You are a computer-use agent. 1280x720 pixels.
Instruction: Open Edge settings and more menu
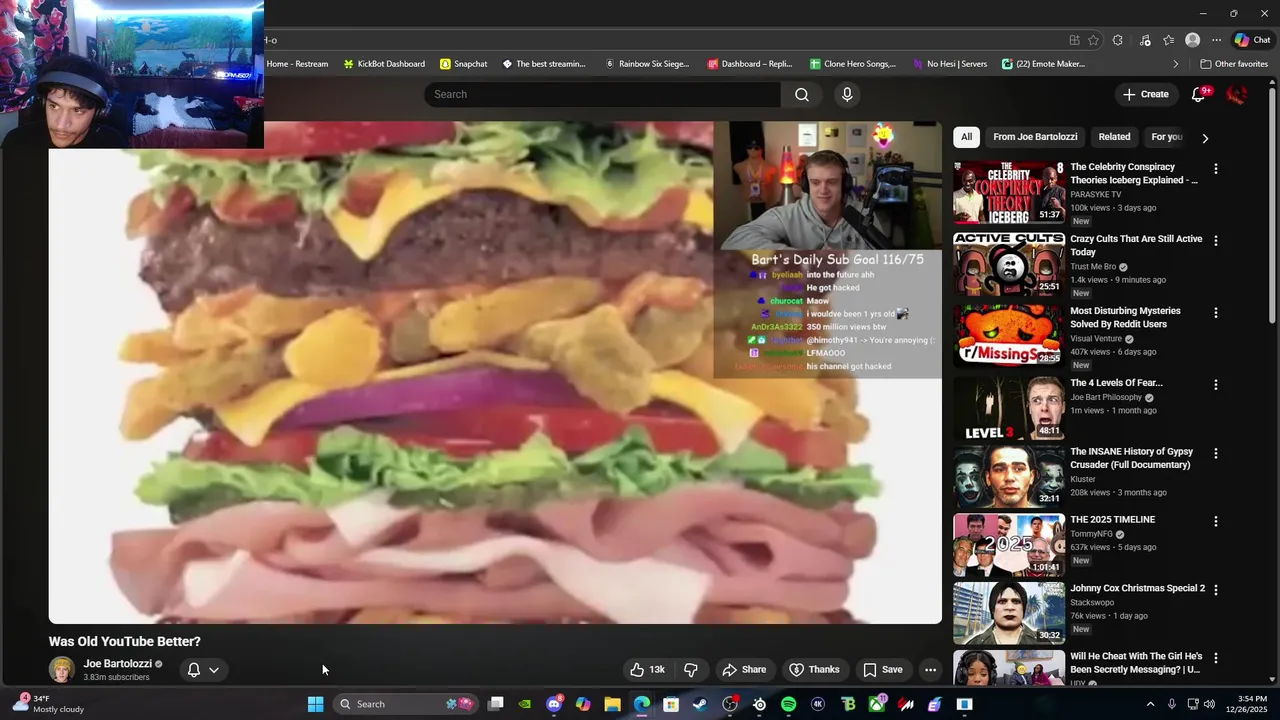click(1216, 40)
